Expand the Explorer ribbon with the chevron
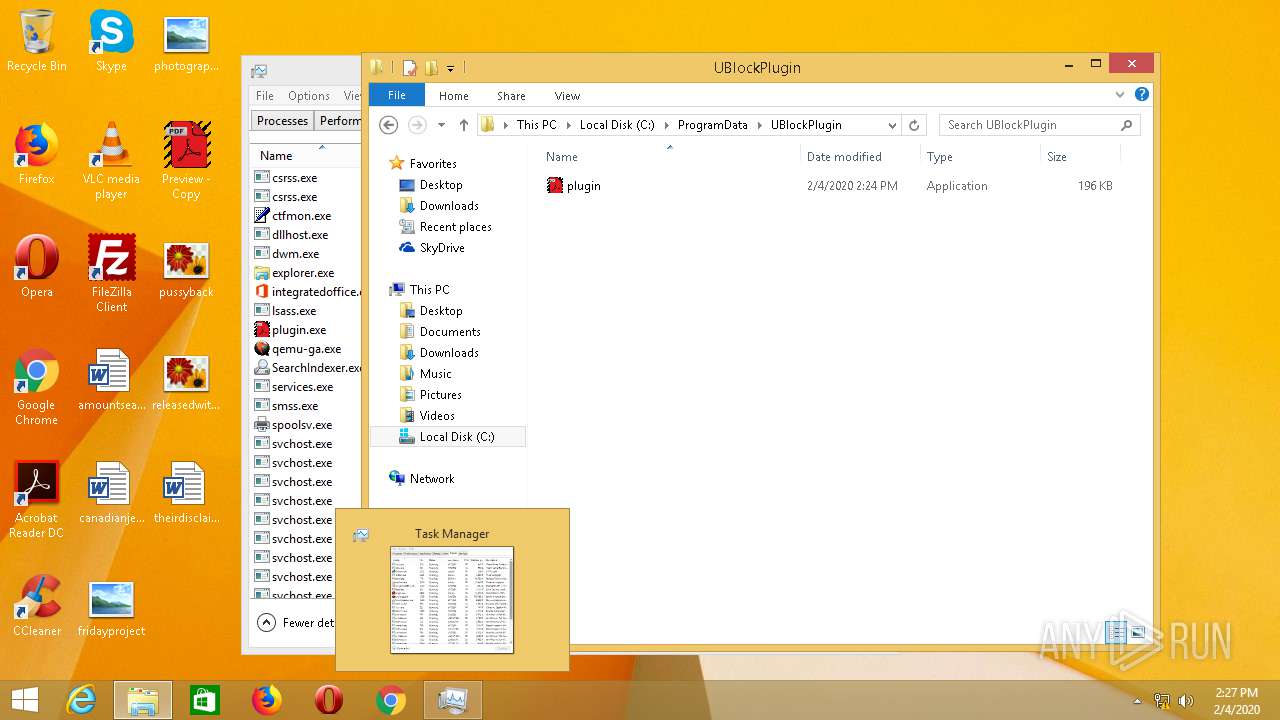This screenshot has height=720, width=1280. pos(1120,95)
